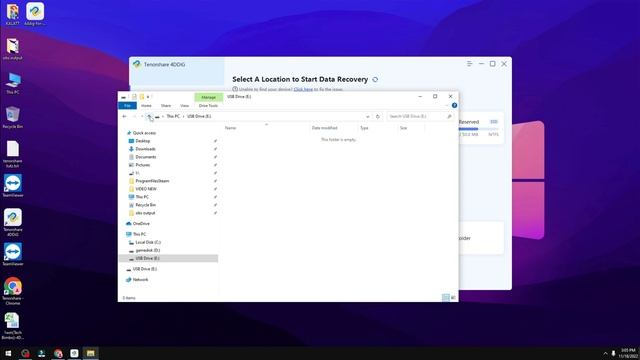Select Quick access in navigation pane
Viewport: 640px width, 360px height.
pyautogui.click(x=144, y=133)
